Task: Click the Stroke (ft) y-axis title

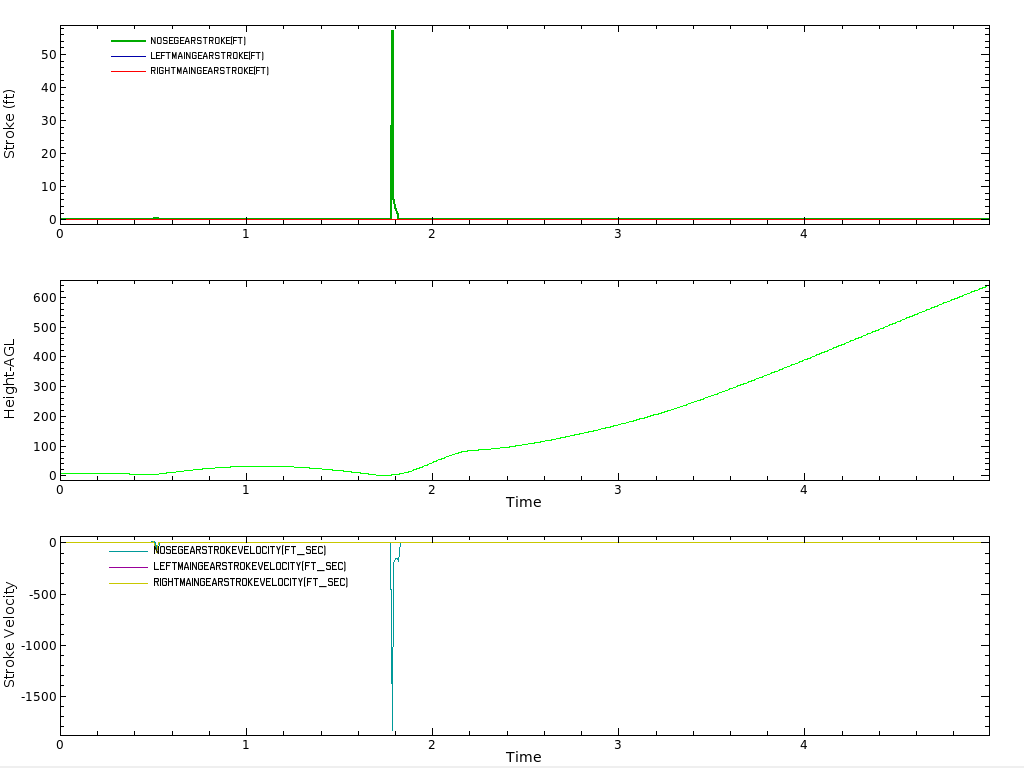Action: [x=10, y=124]
